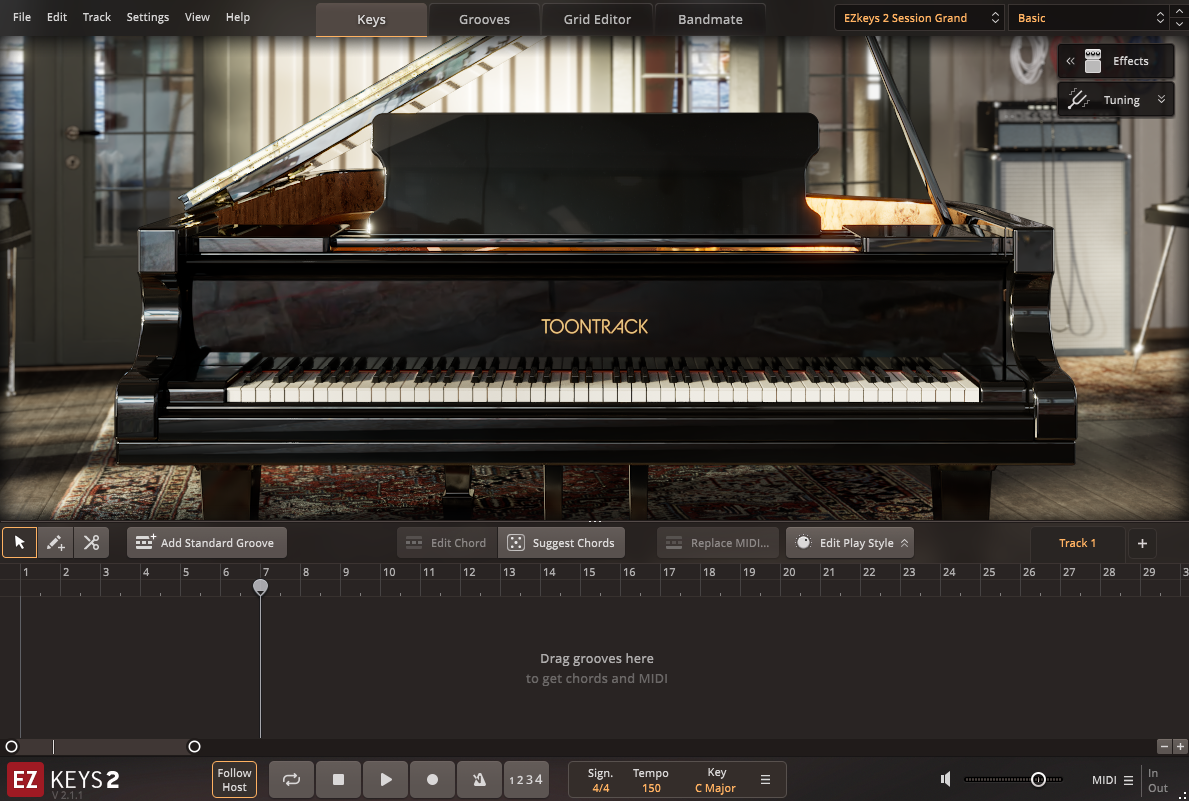Click the playhead marker at bar 7
The width and height of the screenshot is (1189, 801).
(260, 587)
